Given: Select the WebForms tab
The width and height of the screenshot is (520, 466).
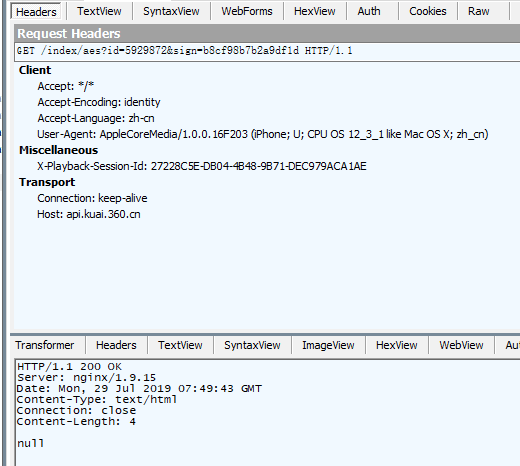Looking at the screenshot, I should [247, 11].
